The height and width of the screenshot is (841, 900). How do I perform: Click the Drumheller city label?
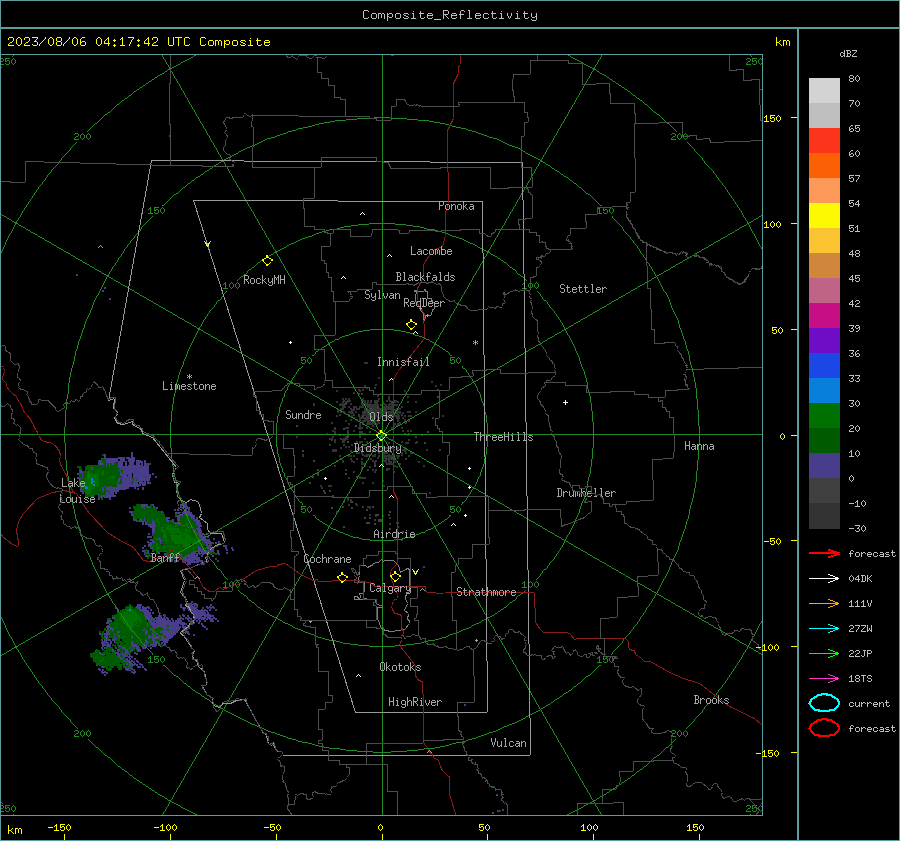[586, 493]
